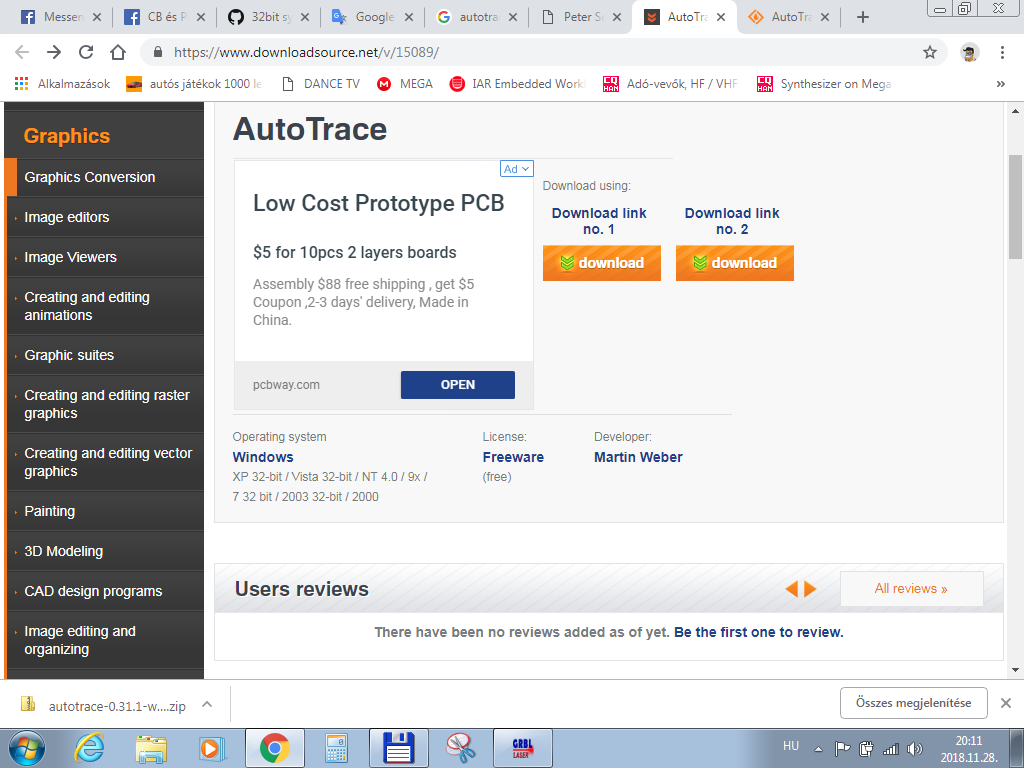1024x768 pixels.
Task: Open the browser home page icon
Action: (x=118, y=52)
